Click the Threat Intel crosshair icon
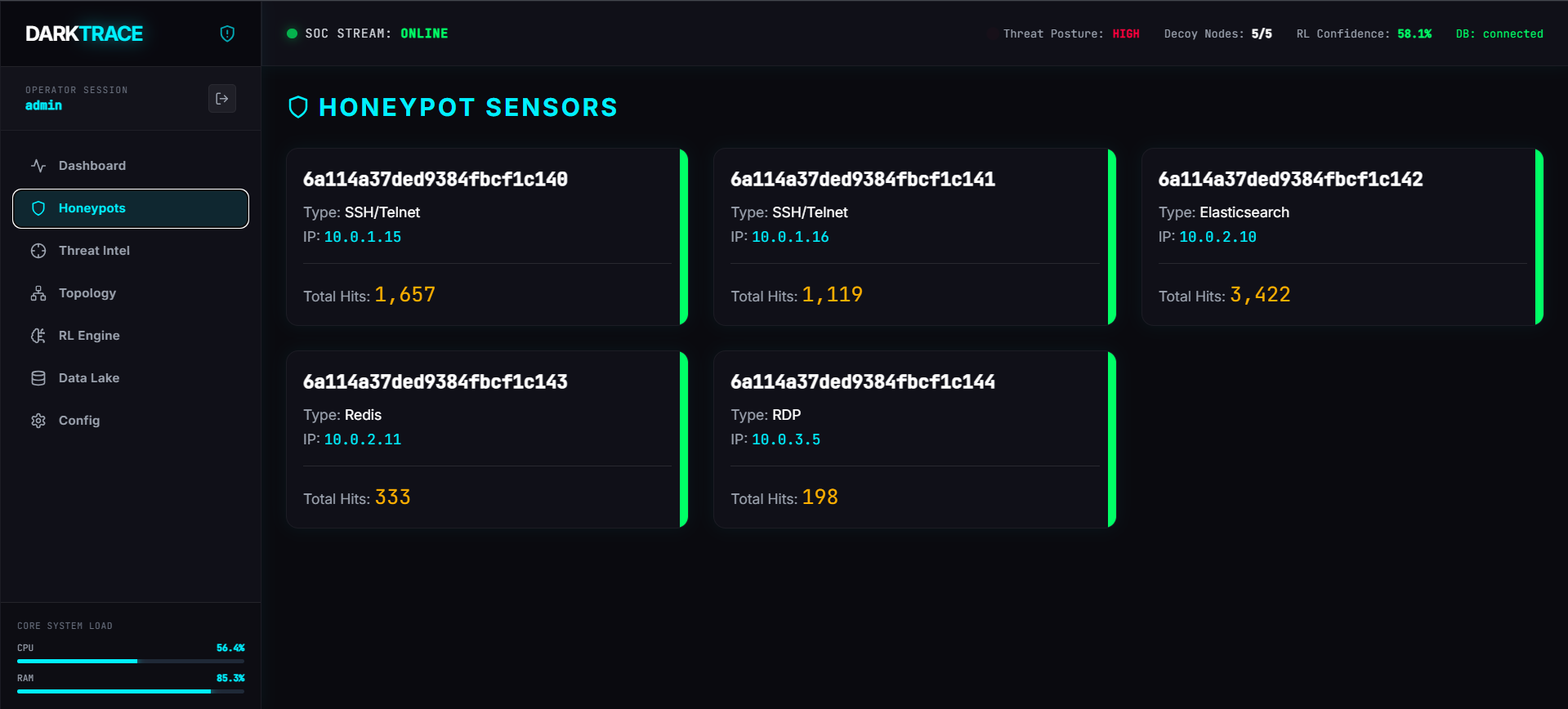 [x=38, y=251]
